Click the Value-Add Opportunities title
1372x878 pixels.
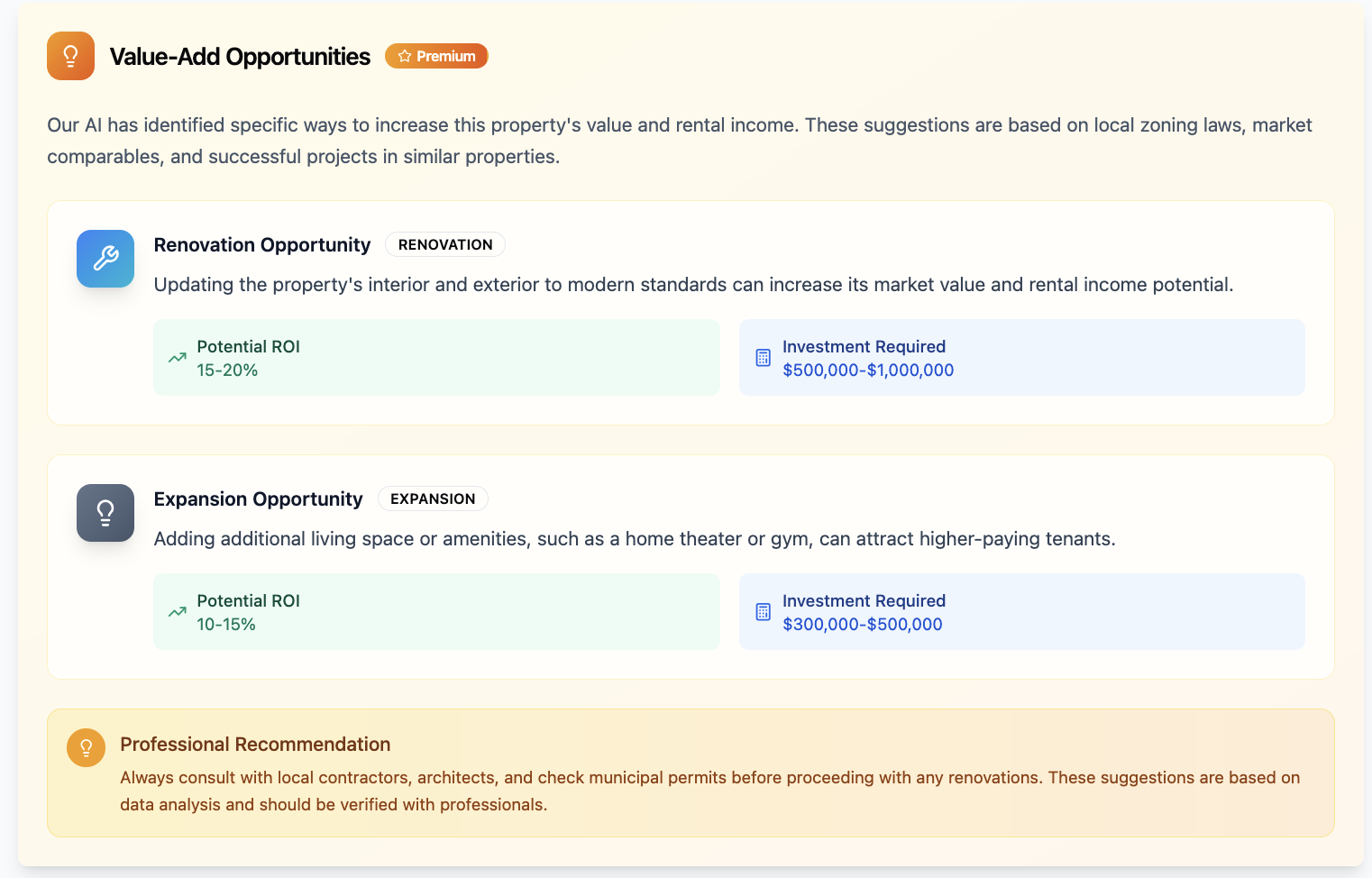[x=240, y=57]
